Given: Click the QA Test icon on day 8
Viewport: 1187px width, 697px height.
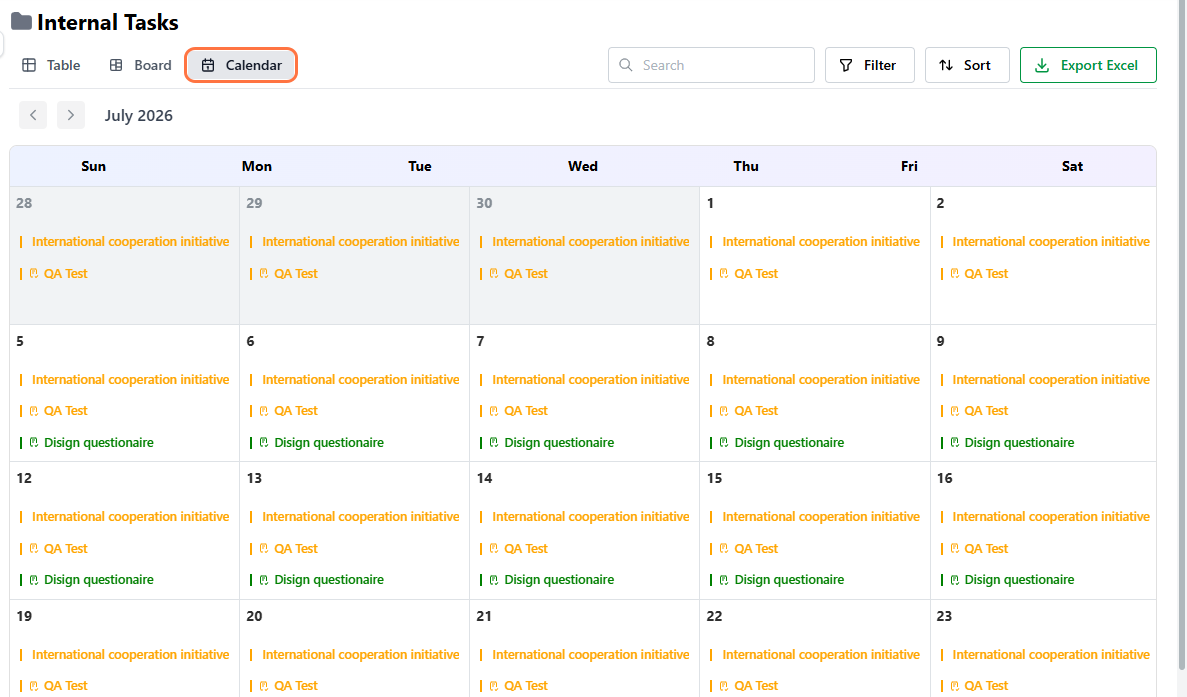Looking at the screenshot, I should [724, 411].
